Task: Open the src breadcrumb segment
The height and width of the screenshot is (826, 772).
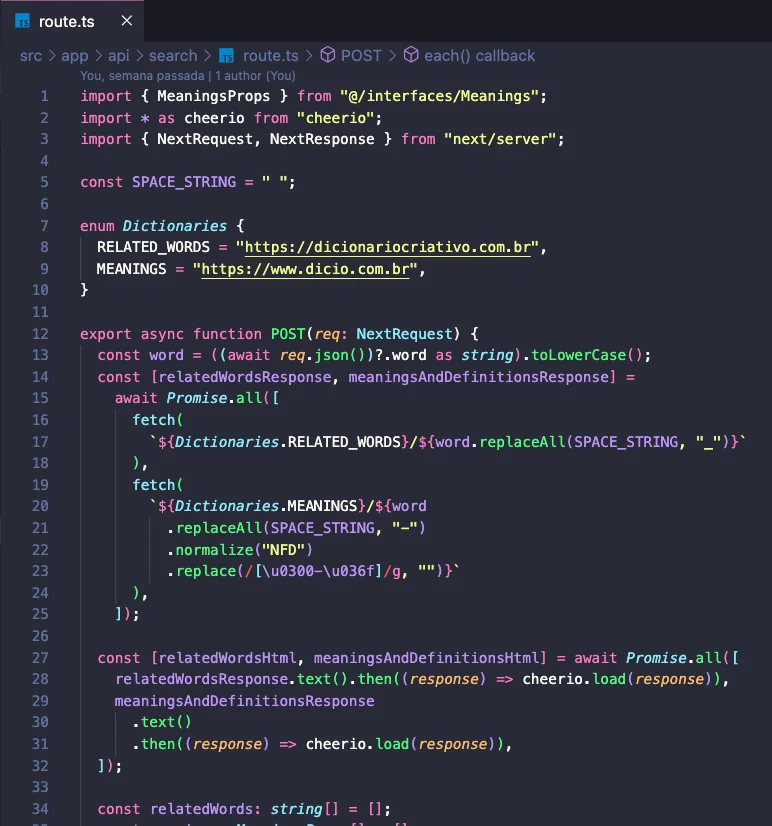Action: tap(31, 55)
